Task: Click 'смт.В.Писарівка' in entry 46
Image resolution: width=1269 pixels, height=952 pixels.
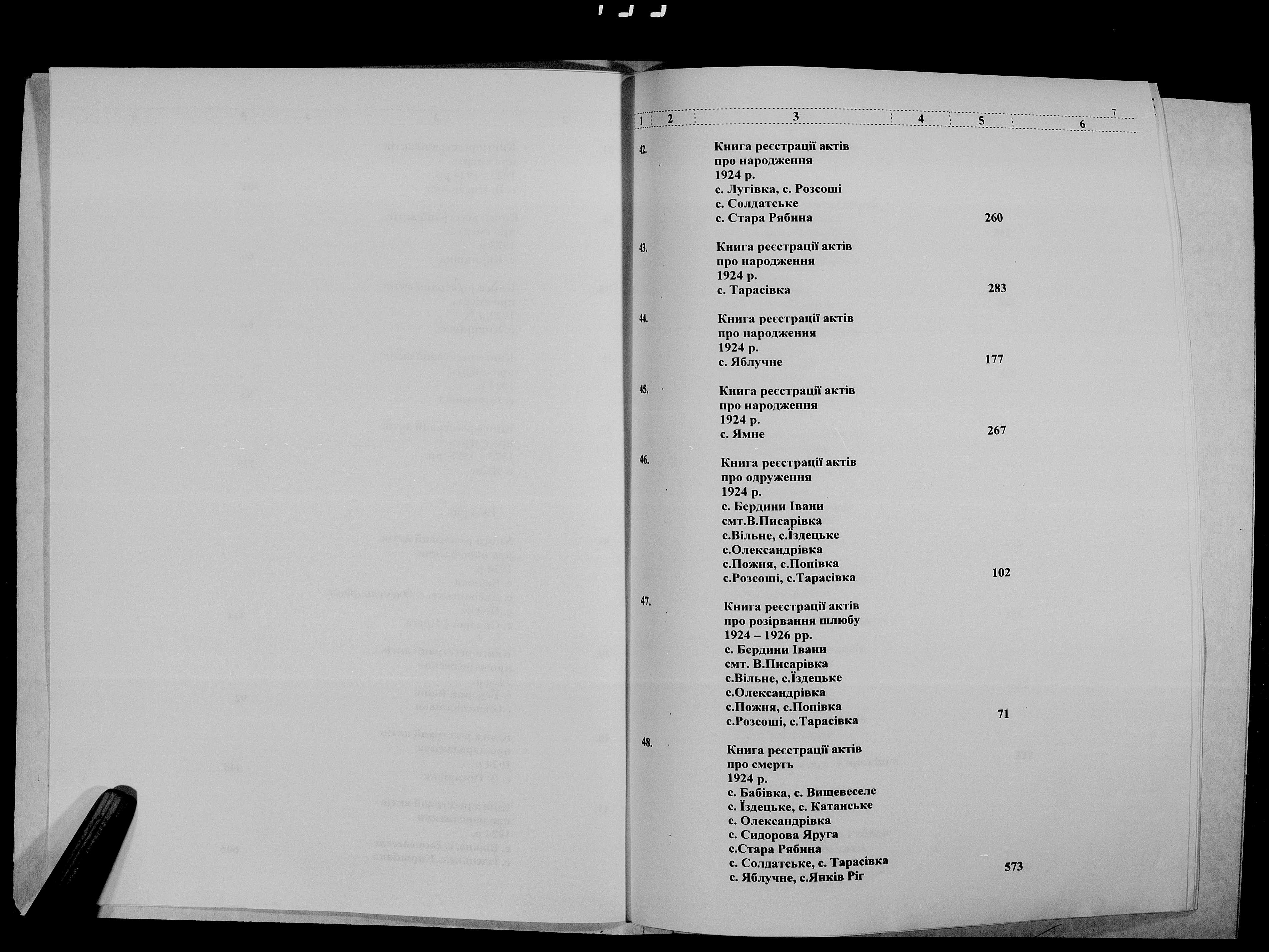Action: click(x=772, y=521)
